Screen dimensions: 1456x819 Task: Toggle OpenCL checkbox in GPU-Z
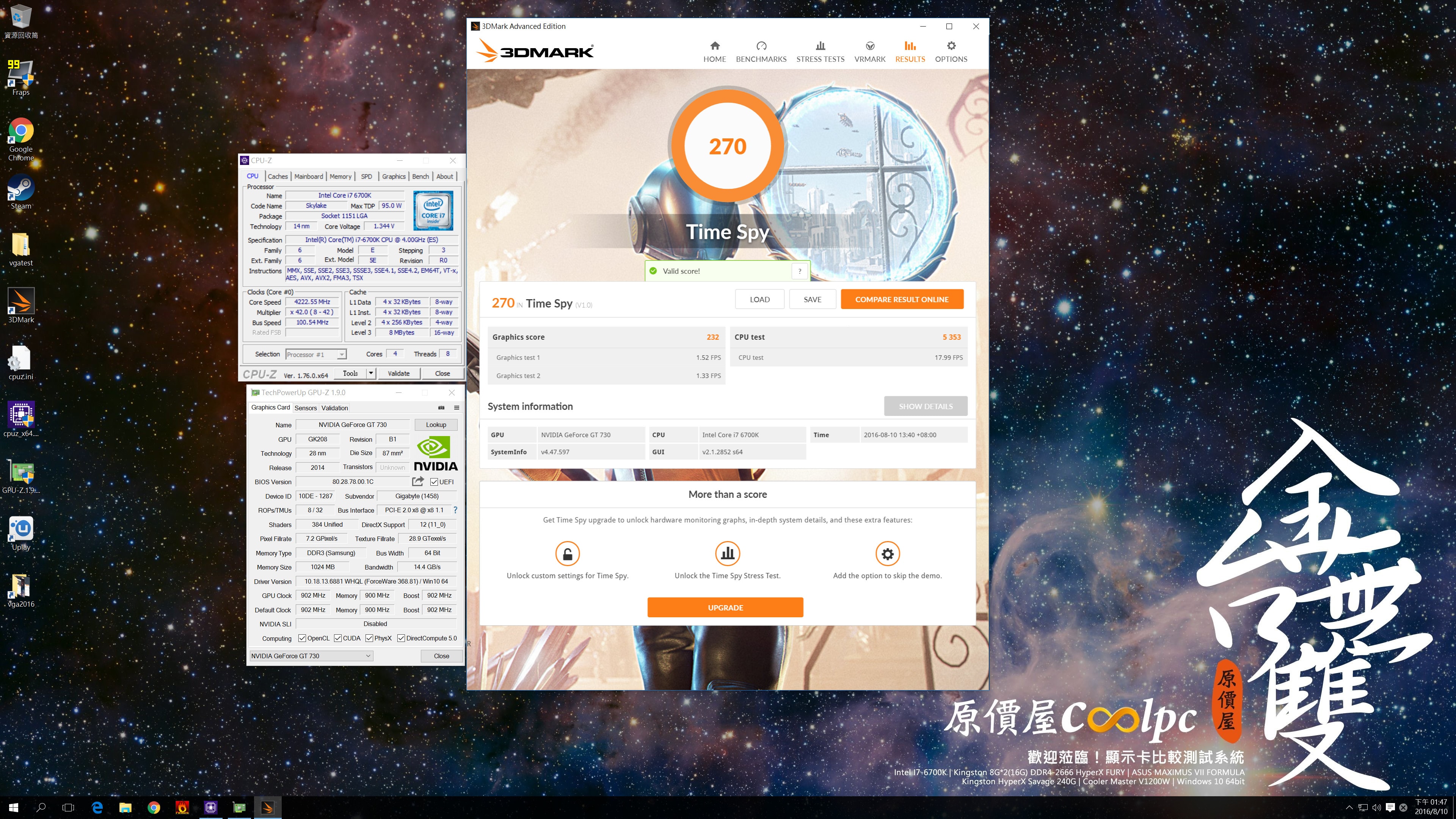click(302, 638)
